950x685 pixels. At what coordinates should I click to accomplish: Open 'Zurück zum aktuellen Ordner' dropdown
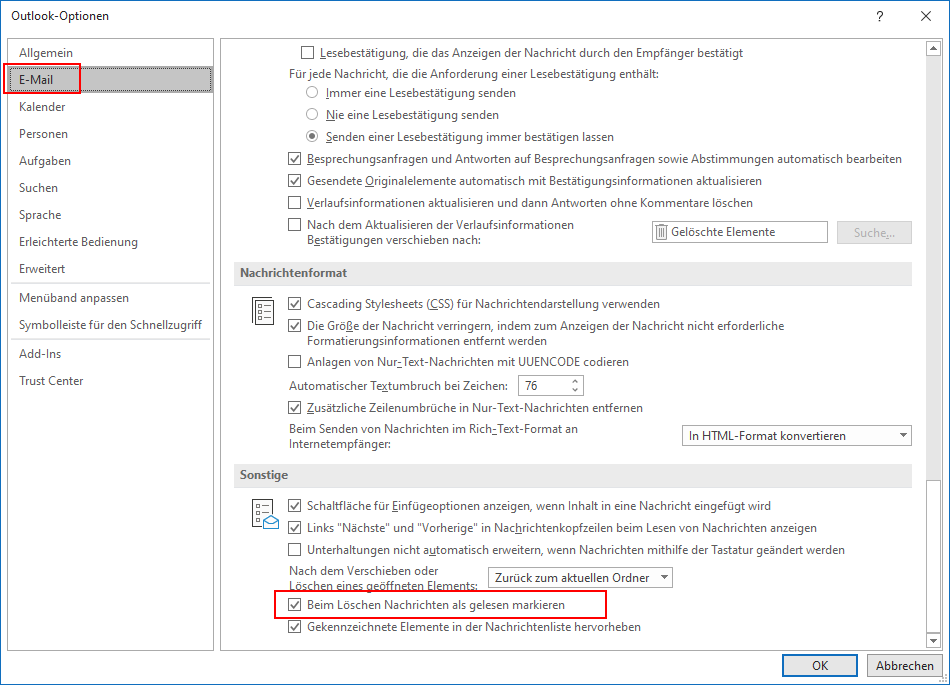tap(580, 578)
